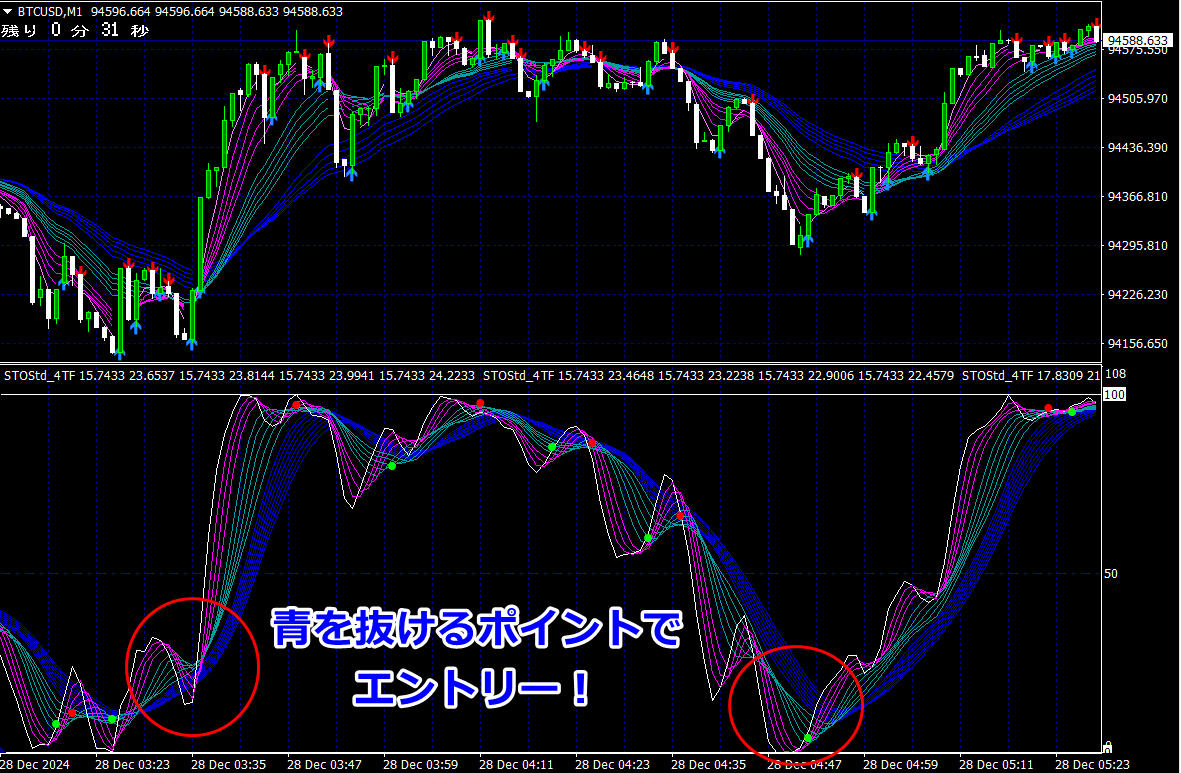Click the 94505.970 price axis label
Screen dimensions: 1181x773
1137,99
